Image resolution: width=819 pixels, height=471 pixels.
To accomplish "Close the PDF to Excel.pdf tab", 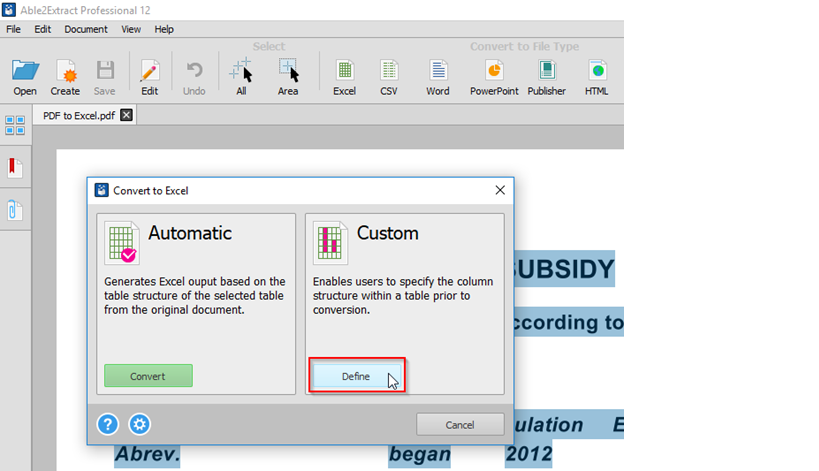I will (126, 115).
